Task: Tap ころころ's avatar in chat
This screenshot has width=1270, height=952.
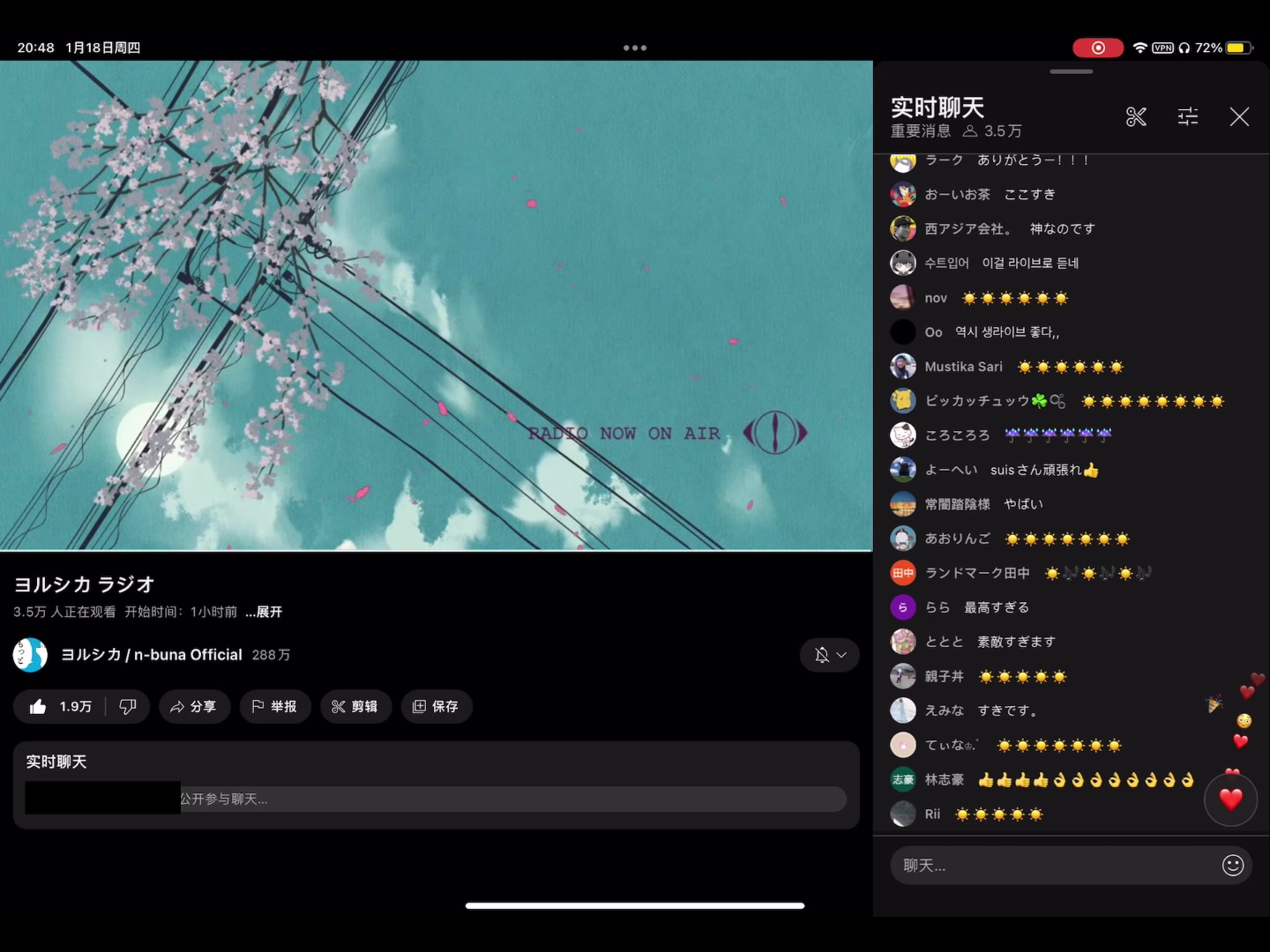Action: [902, 435]
